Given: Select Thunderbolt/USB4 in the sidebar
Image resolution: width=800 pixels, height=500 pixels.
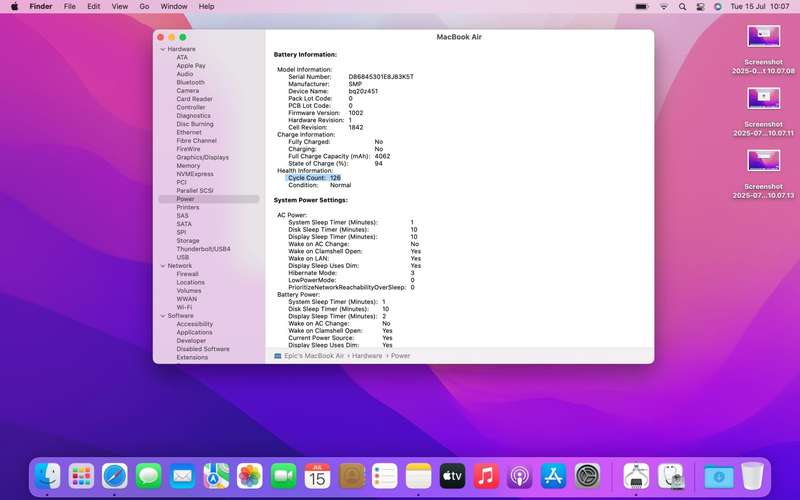Looking at the screenshot, I should [204, 249].
